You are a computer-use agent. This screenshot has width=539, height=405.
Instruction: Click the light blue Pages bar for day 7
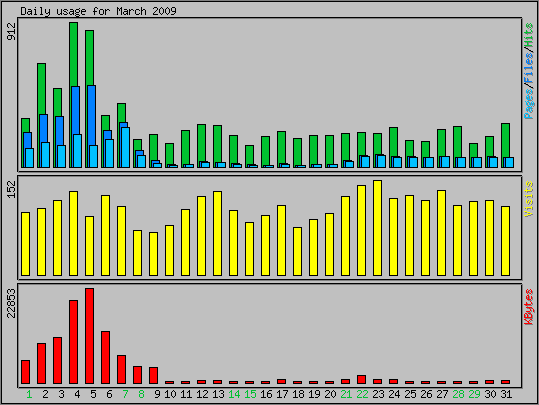coord(125,147)
